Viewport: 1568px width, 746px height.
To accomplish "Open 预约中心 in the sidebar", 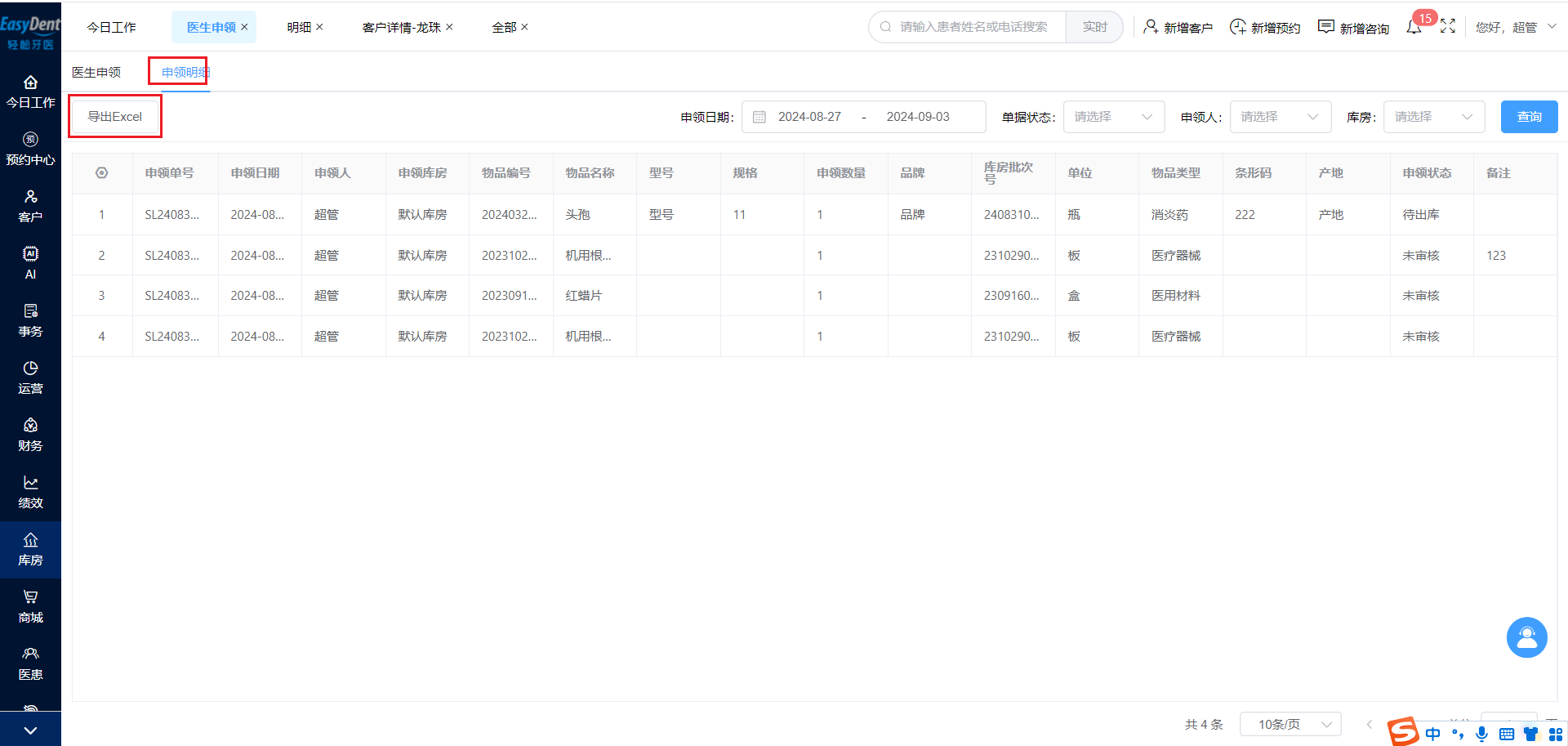I will point(30,149).
